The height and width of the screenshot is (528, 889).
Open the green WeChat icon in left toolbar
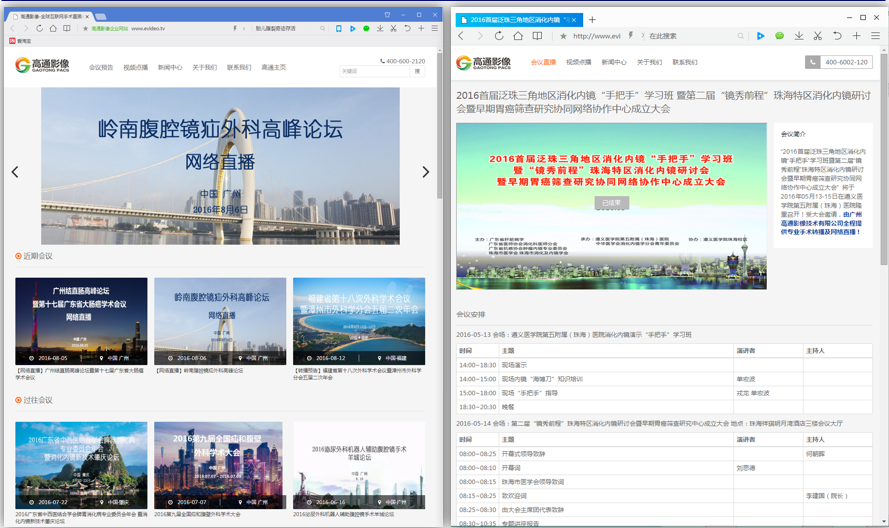[366, 28]
